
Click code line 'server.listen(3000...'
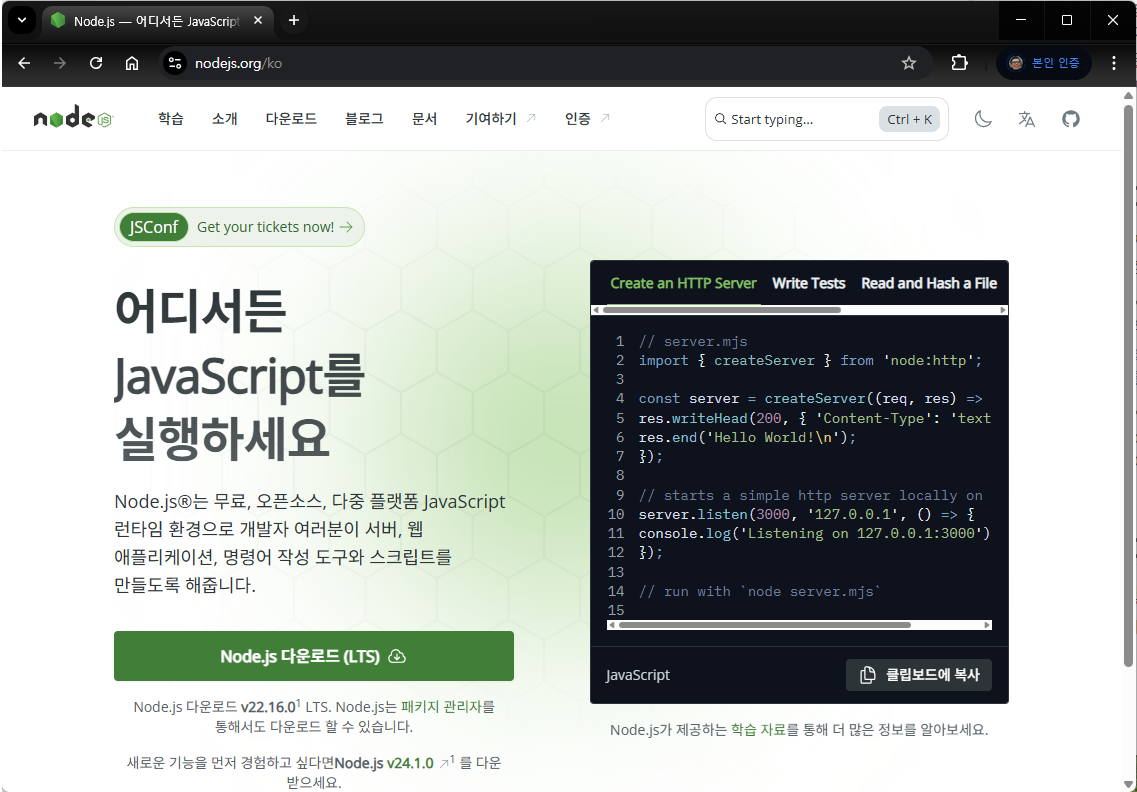tap(806, 514)
